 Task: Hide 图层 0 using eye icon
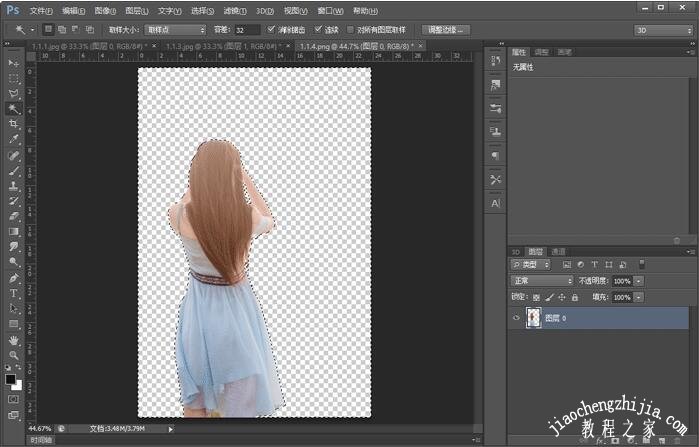[516, 318]
